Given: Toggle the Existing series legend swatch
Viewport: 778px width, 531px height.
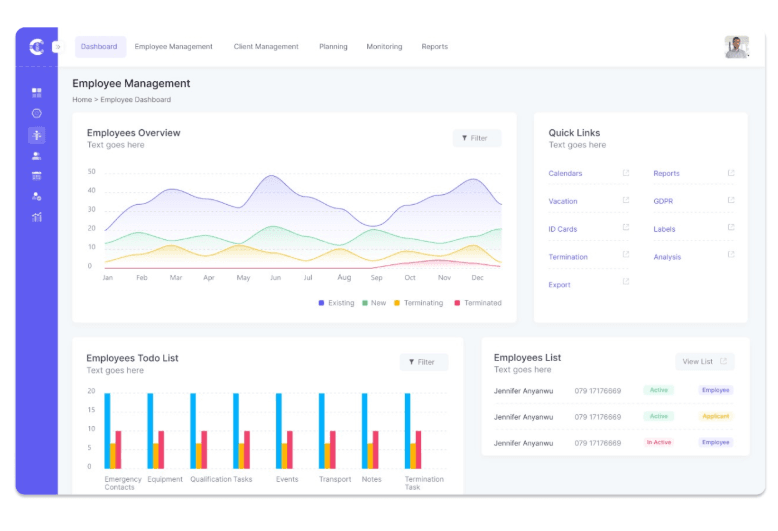Looking at the screenshot, I should click(321, 303).
